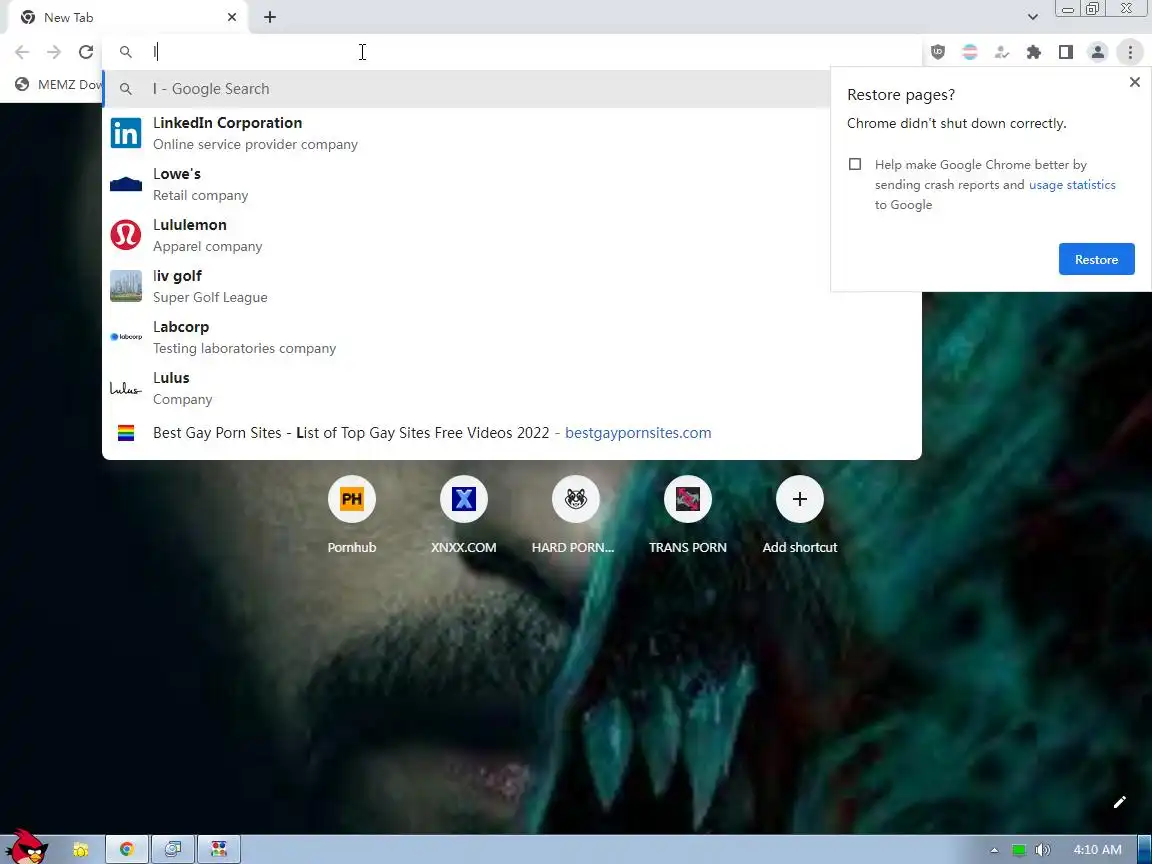Open the volume speaker tray icon

pos(1042,850)
